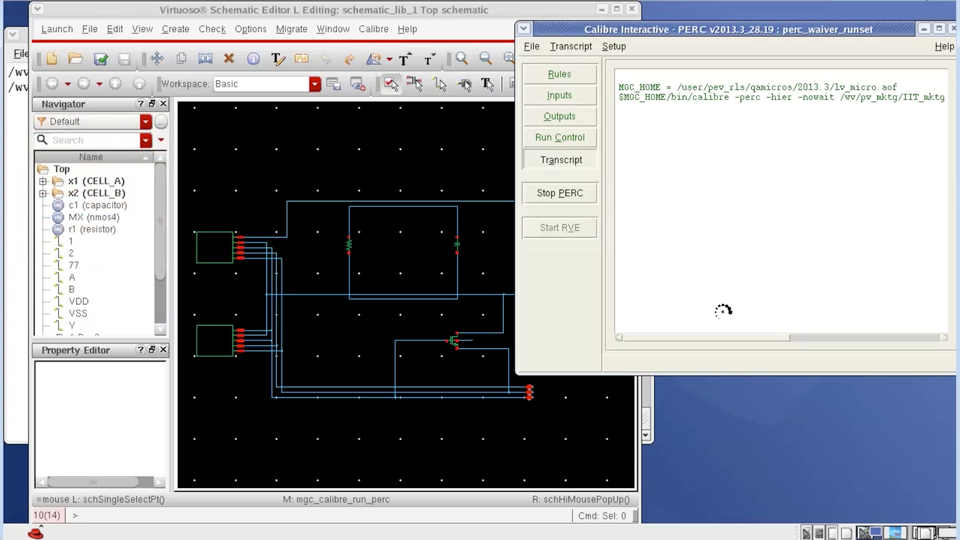
Task: Click the Save Workspace icon
Action: pyautogui.click(x=334, y=84)
